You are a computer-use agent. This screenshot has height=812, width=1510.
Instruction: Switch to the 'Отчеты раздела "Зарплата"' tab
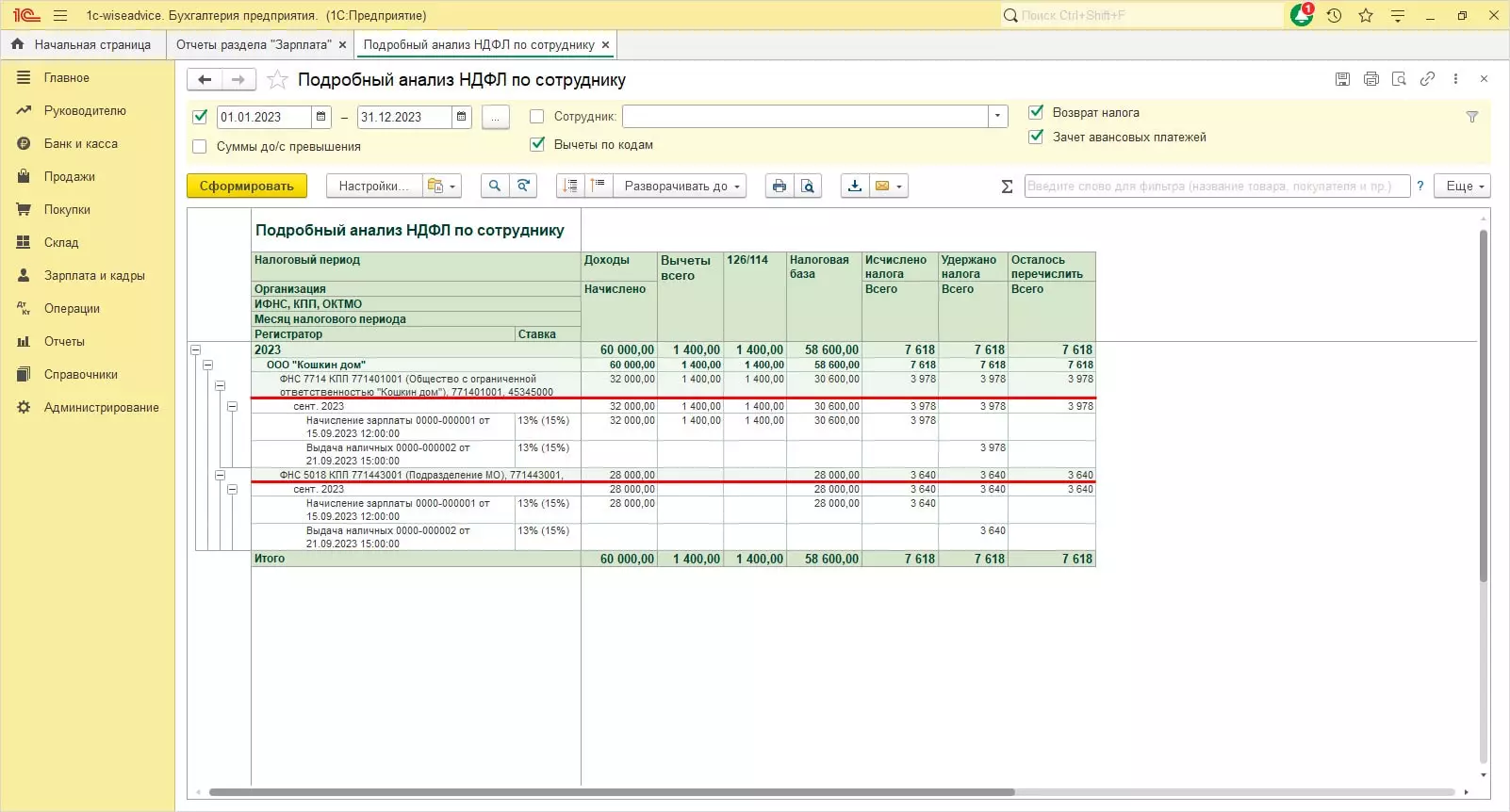pyautogui.click(x=253, y=44)
